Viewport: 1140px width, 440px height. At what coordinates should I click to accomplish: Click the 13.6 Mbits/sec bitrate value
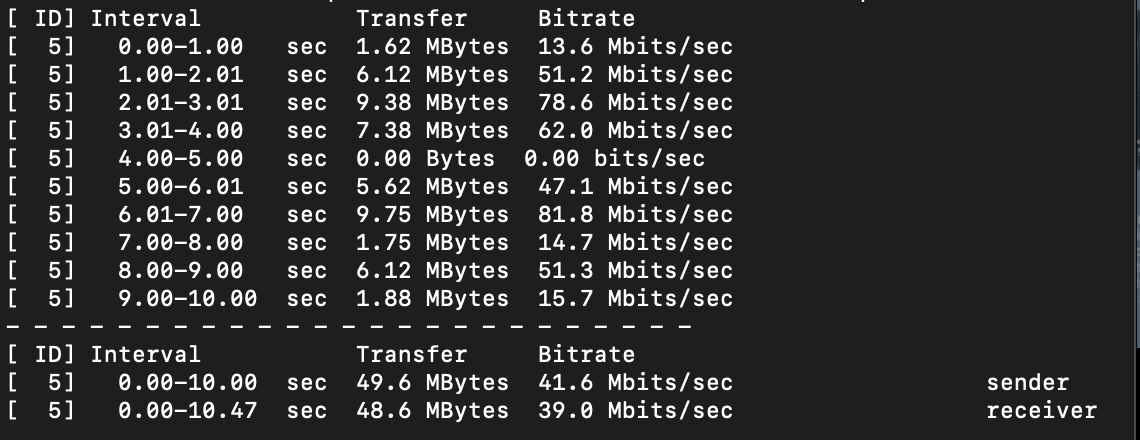click(635, 47)
